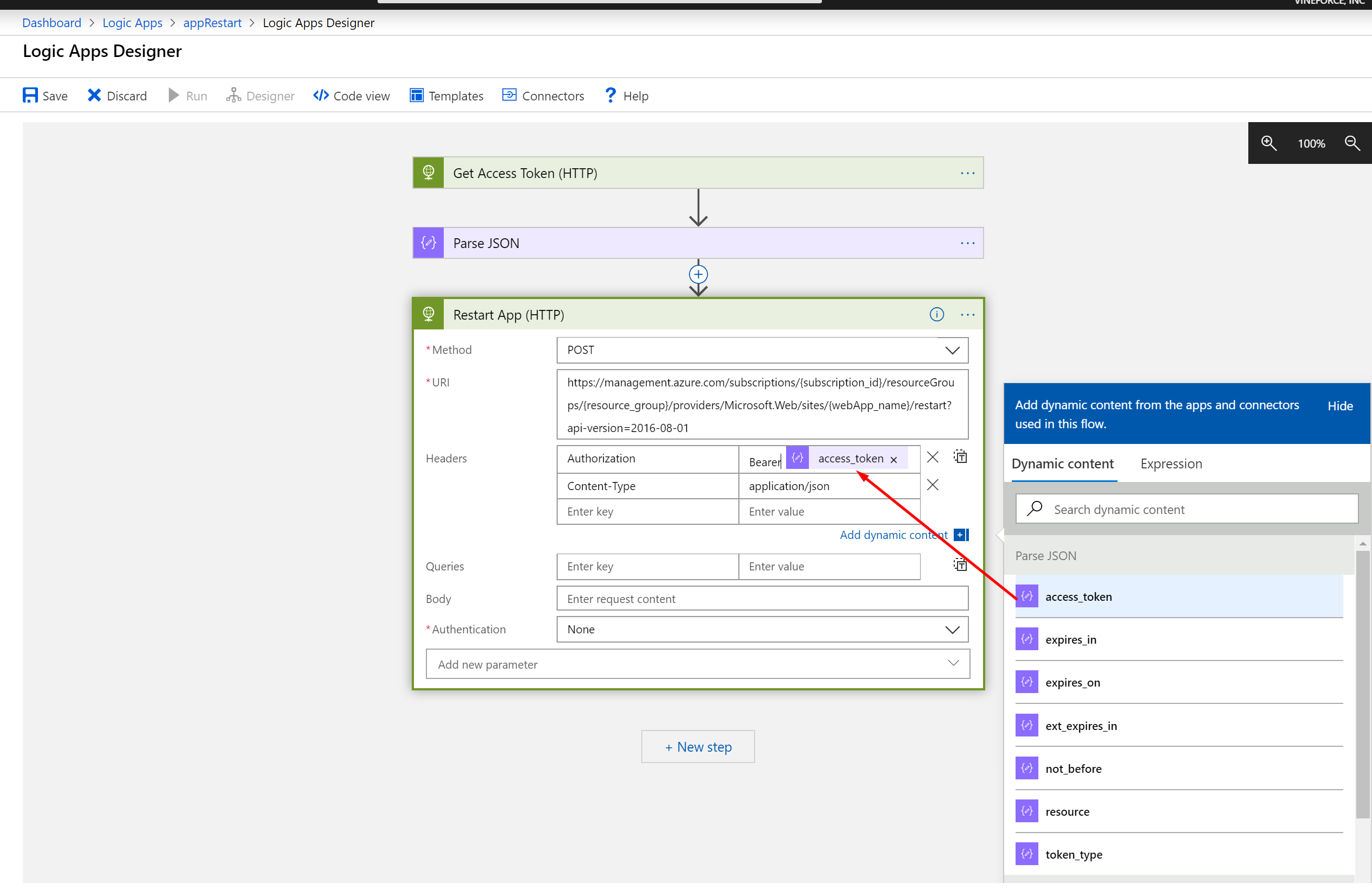The height and width of the screenshot is (889, 1372).
Task: Focus the Search dynamic content field
Action: click(1186, 509)
